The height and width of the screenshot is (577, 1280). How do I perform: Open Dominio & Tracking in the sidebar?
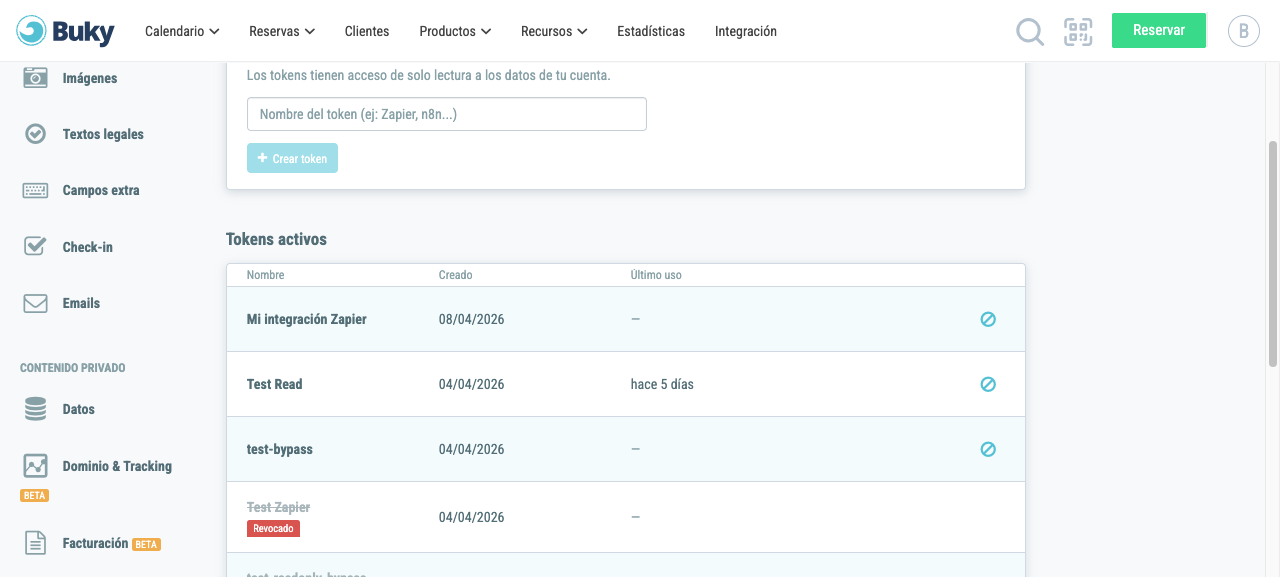coord(117,466)
